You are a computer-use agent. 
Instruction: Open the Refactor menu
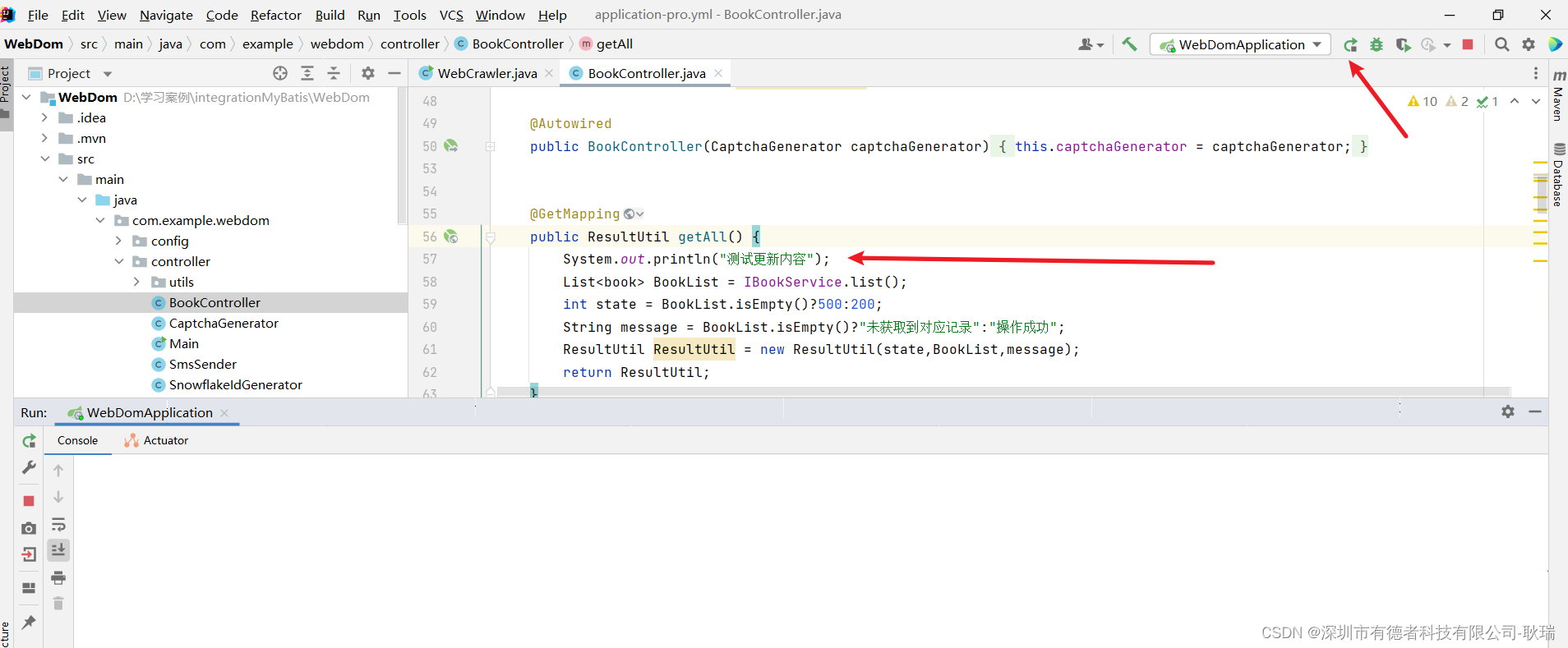(x=276, y=15)
